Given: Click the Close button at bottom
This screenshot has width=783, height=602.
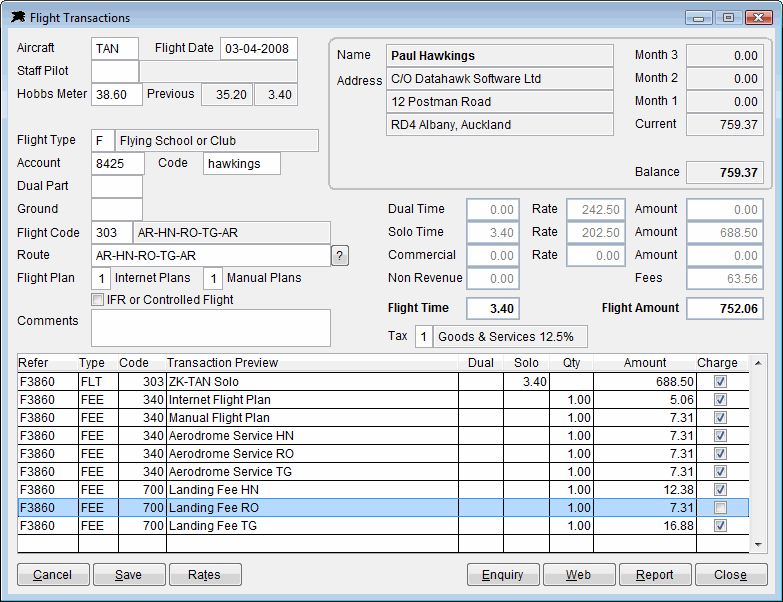Looking at the screenshot, I should (x=731, y=575).
